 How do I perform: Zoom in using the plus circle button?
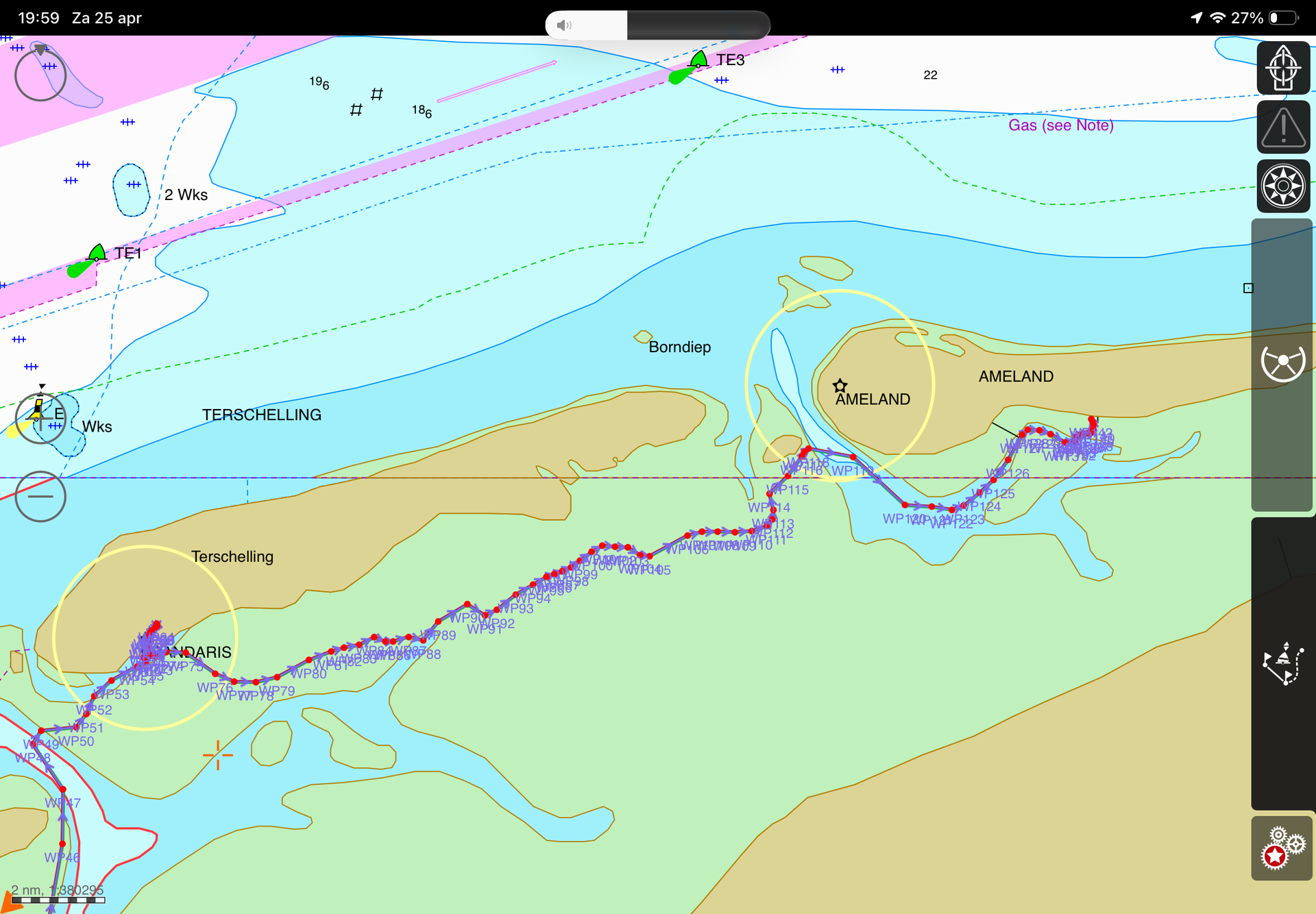click(40, 418)
